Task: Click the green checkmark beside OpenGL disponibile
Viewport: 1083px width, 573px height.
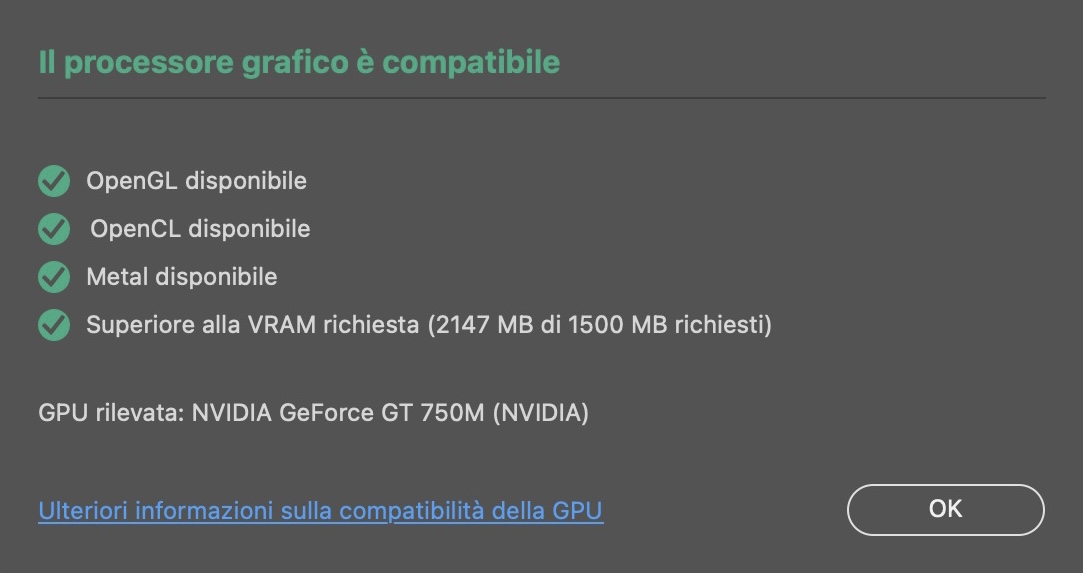Action: pyautogui.click(x=54, y=181)
